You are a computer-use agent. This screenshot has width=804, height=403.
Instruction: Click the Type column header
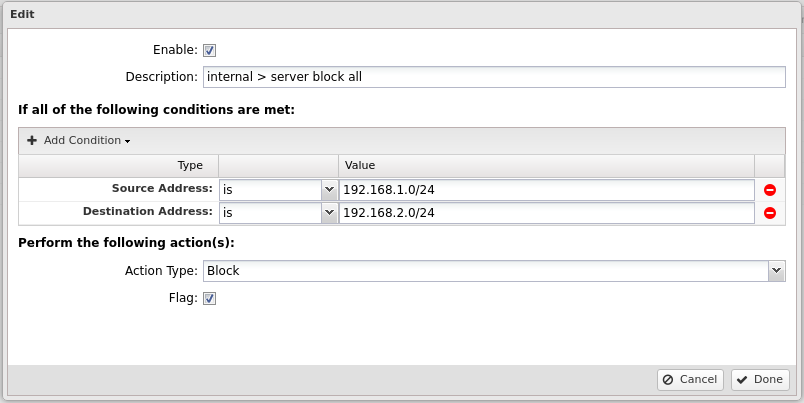pyautogui.click(x=118, y=166)
